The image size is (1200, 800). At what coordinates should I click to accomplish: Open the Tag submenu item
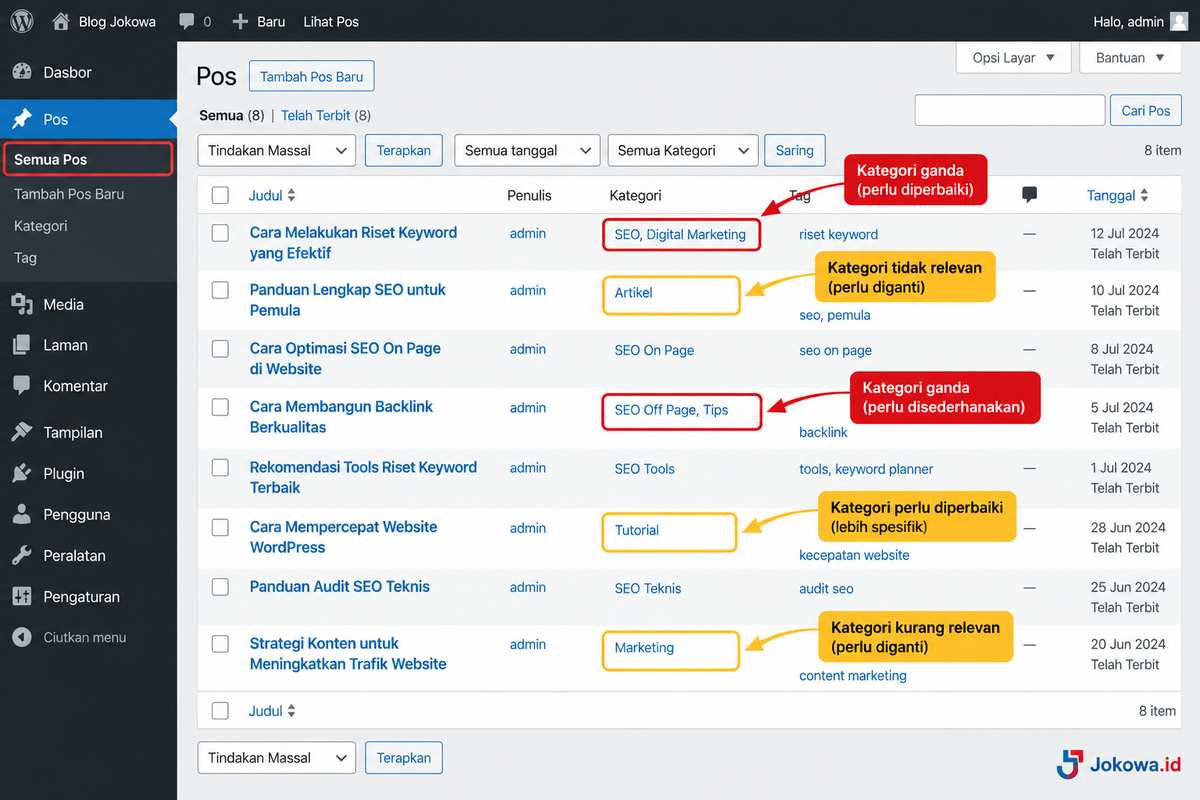point(25,258)
